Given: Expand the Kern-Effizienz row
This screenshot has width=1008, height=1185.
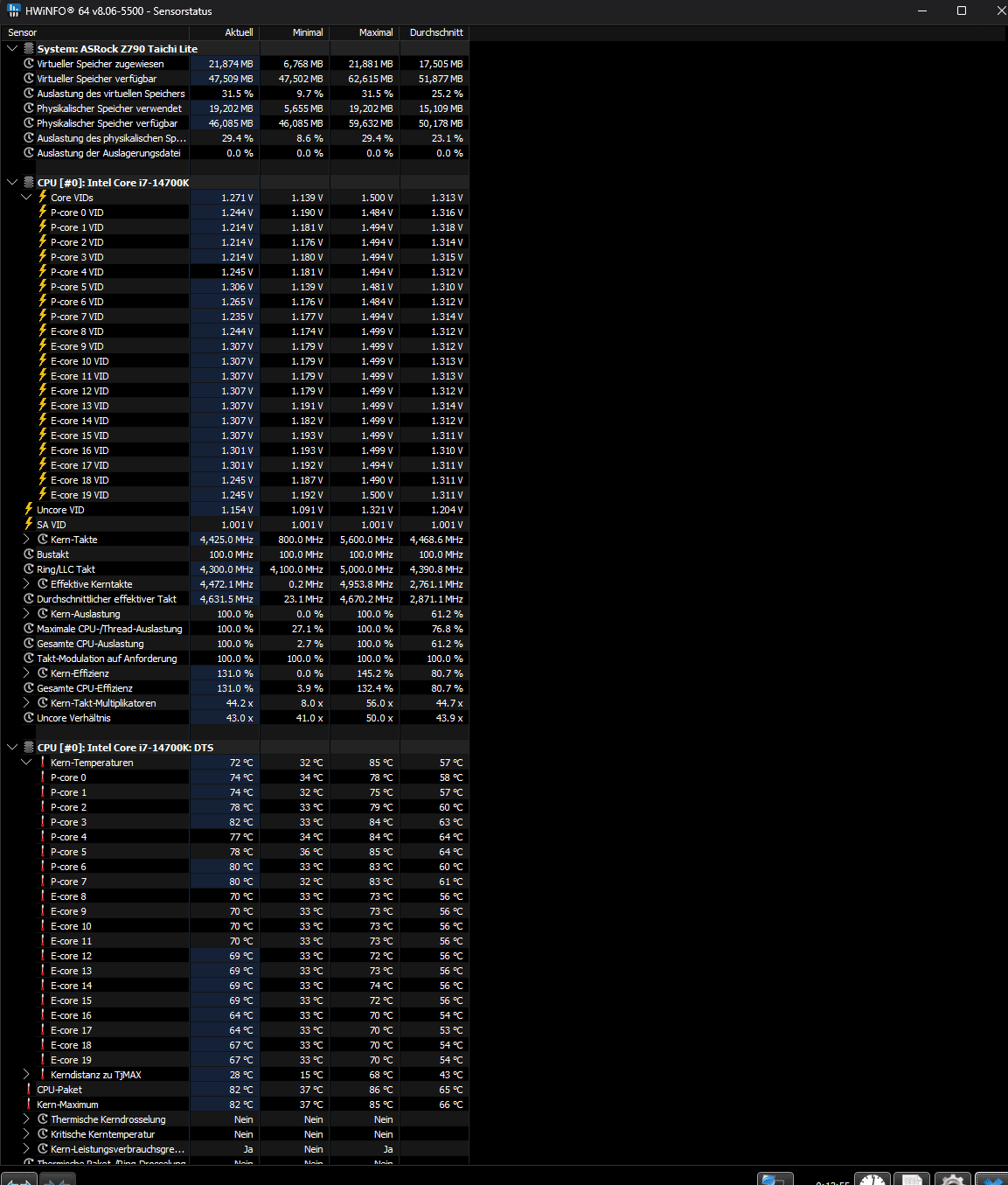Looking at the screenshot, I should (x=26, y=673).
